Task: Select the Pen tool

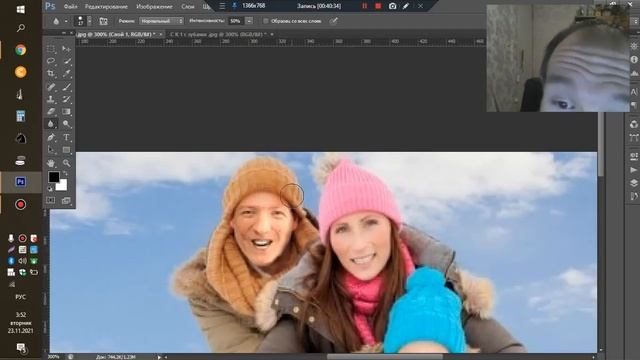Action: 51,137
